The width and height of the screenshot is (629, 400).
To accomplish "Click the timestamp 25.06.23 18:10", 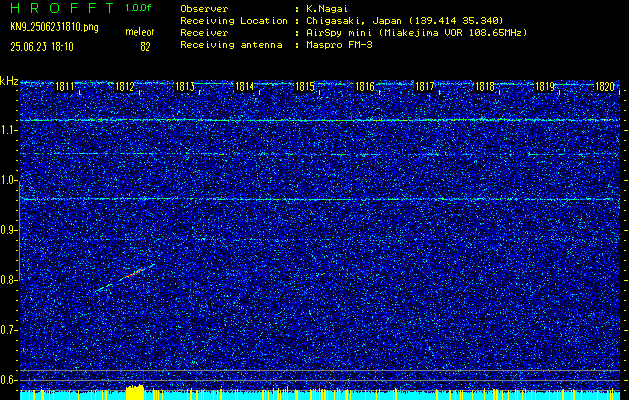I will [x=42, y=47].
